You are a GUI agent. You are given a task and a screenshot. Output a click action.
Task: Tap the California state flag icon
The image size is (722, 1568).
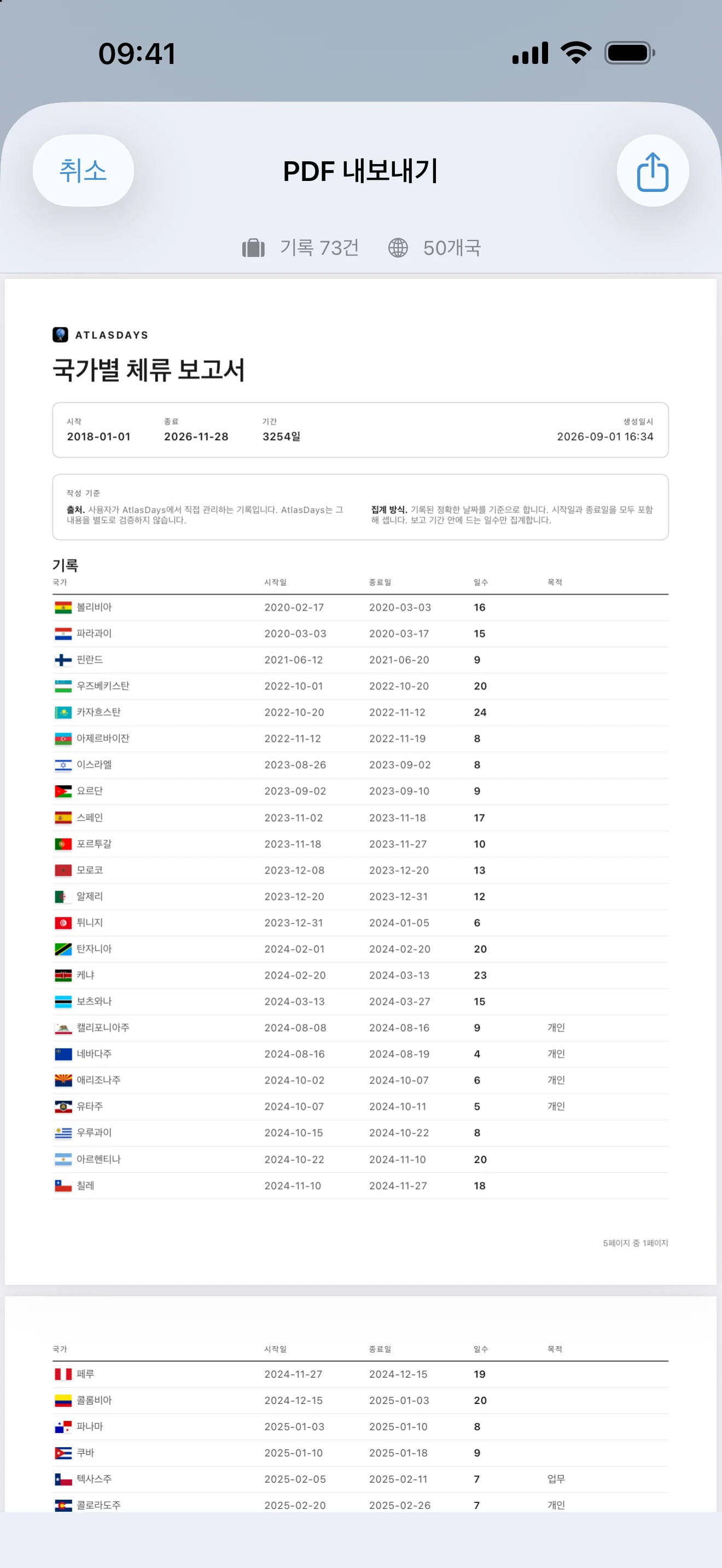click(63, 1028)
